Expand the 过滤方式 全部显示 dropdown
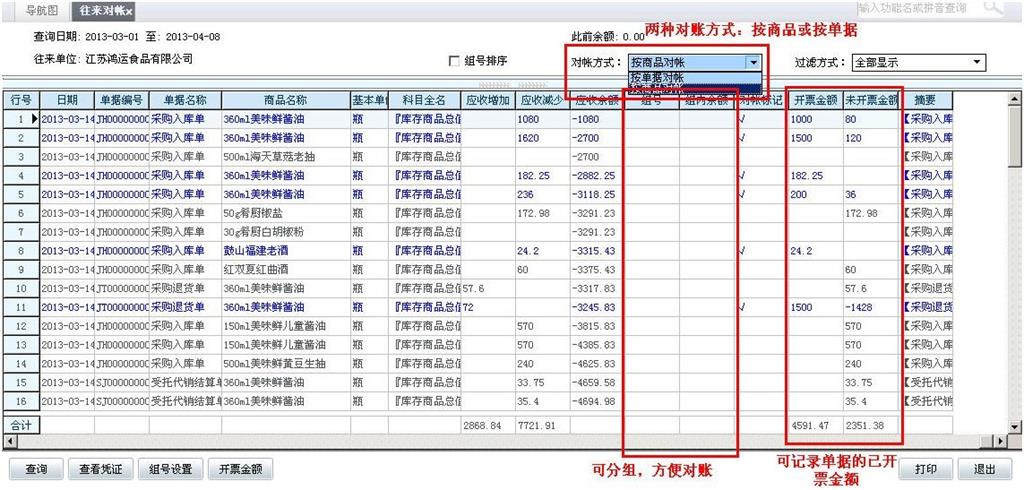Viewport: 1024px width, 490px height. (978, 63)
